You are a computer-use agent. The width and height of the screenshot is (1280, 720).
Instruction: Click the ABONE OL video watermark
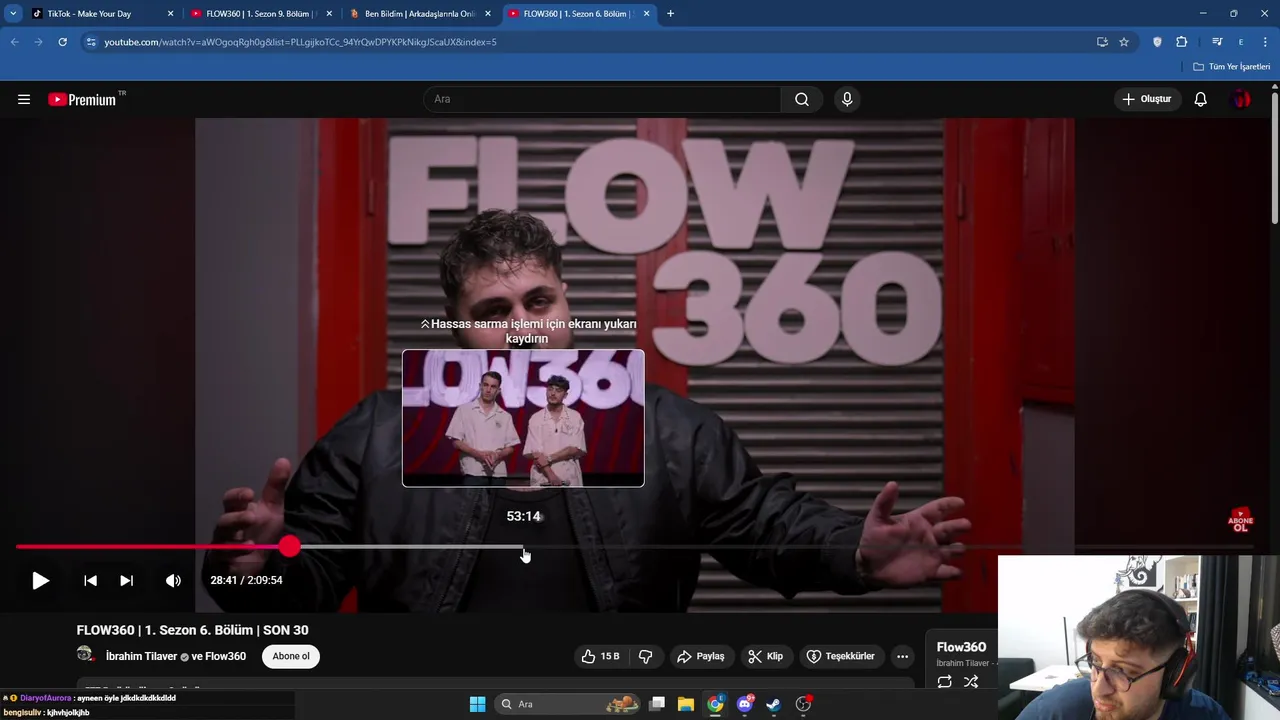tap(1240, 520)
